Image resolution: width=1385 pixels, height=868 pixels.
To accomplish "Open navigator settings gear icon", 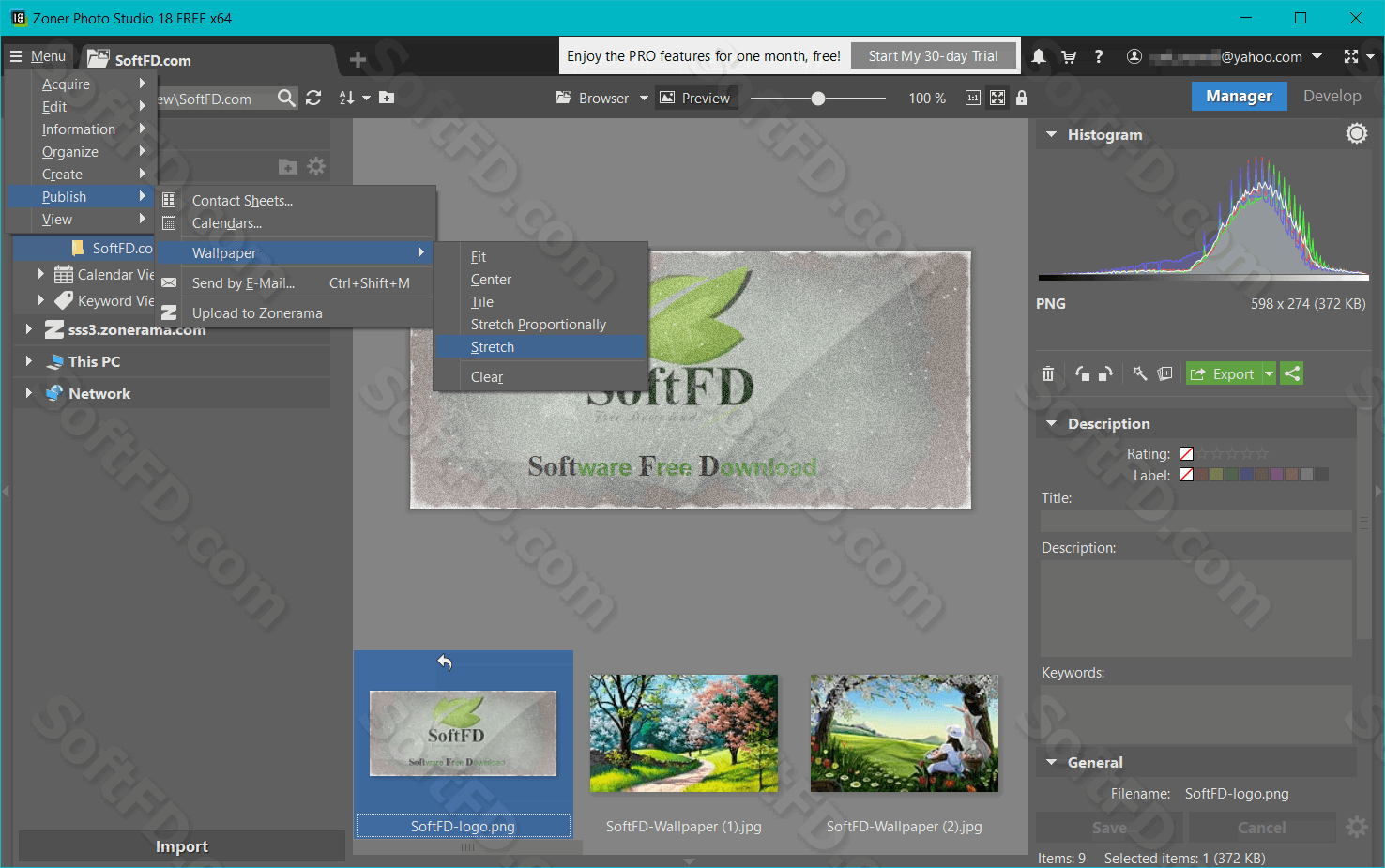I will [x=316, y=166].
